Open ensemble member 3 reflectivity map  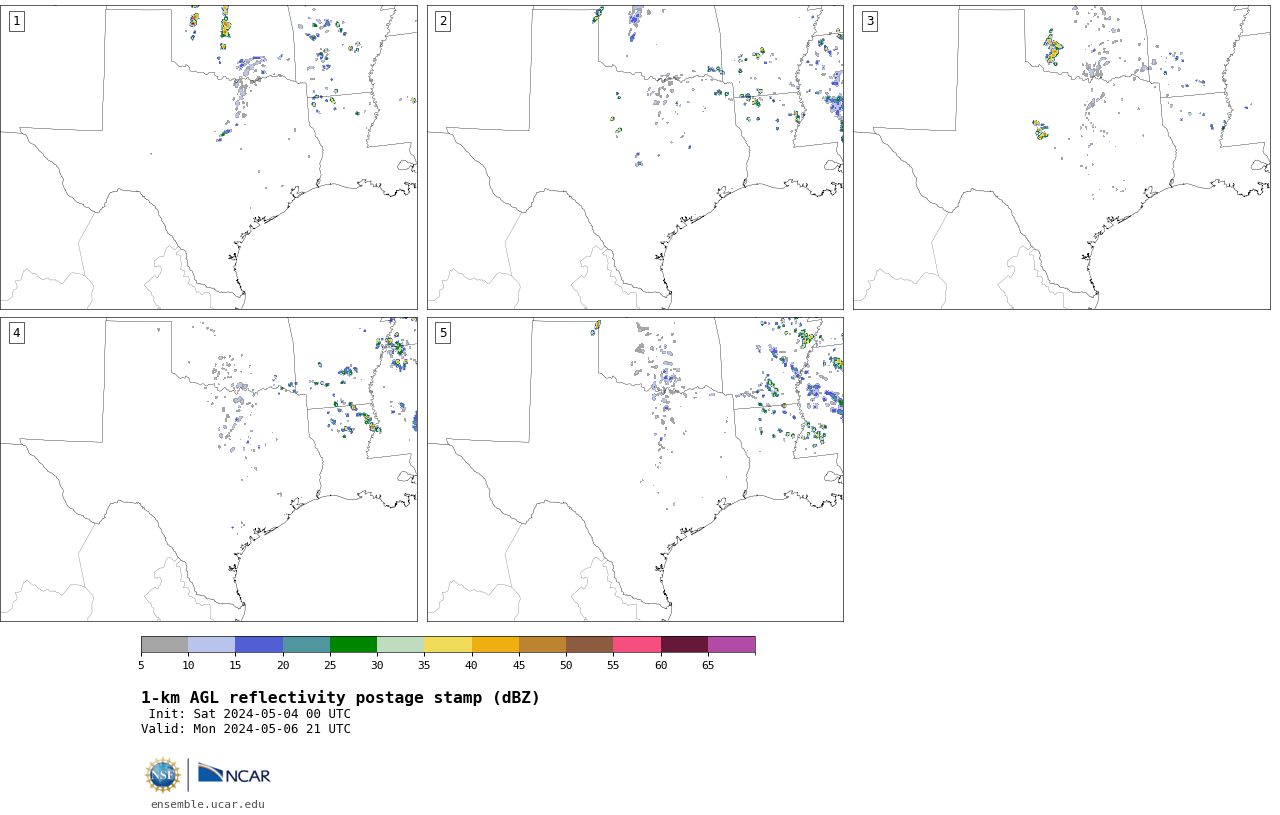click(x=1062, y=157)
